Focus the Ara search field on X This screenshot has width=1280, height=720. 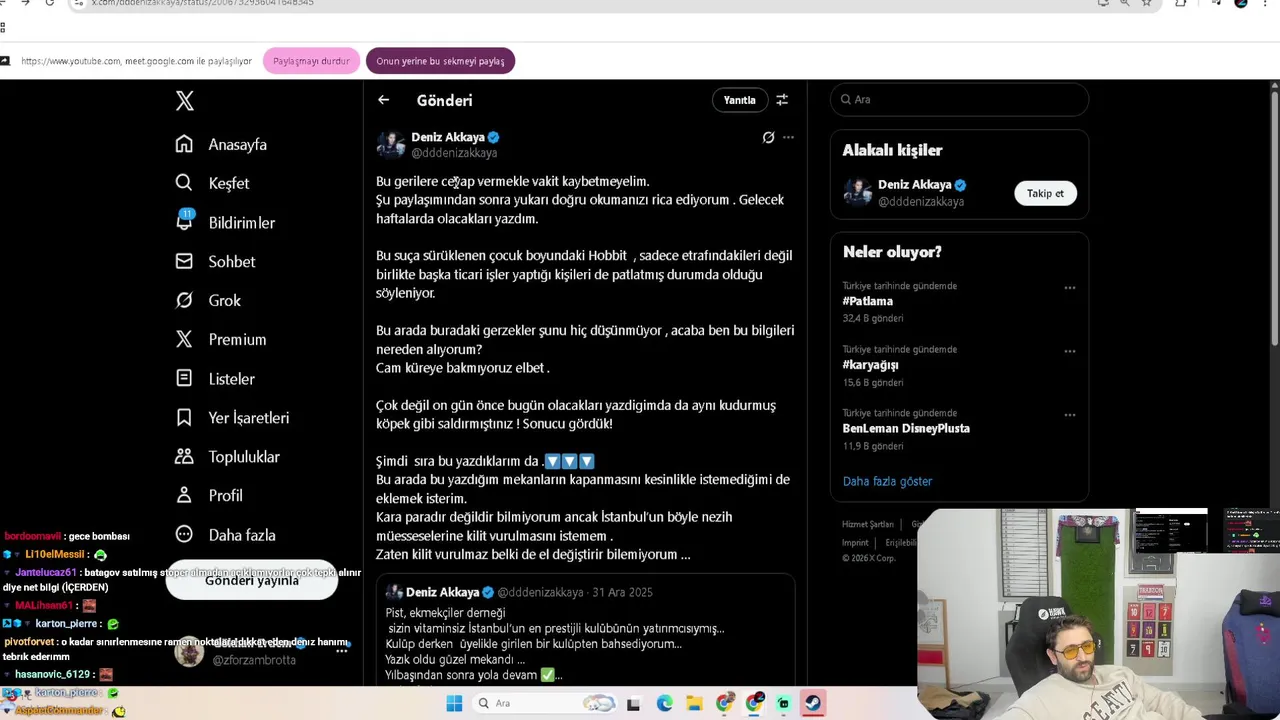coord(960,99)
